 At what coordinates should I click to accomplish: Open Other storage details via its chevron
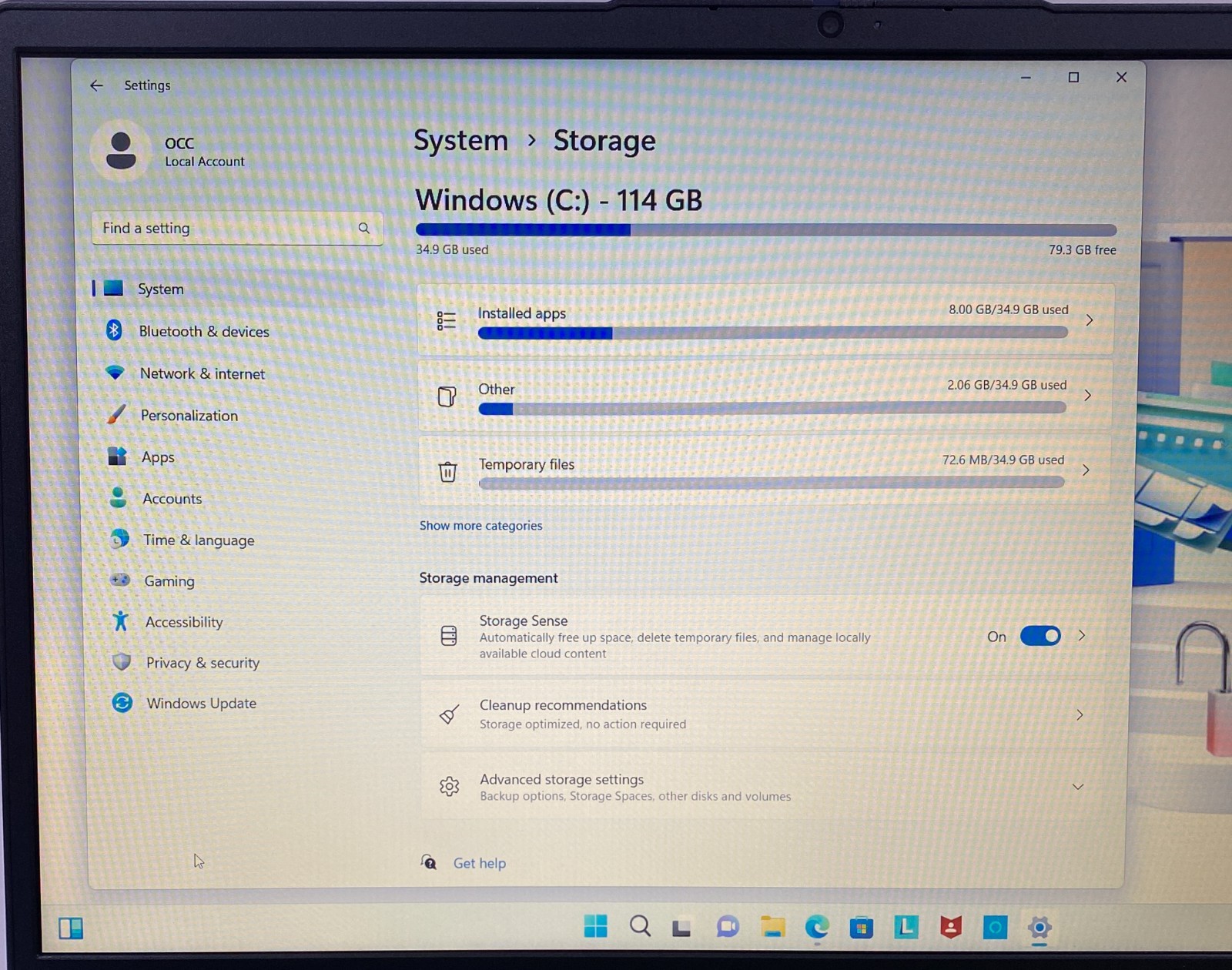pos(1087,395)
